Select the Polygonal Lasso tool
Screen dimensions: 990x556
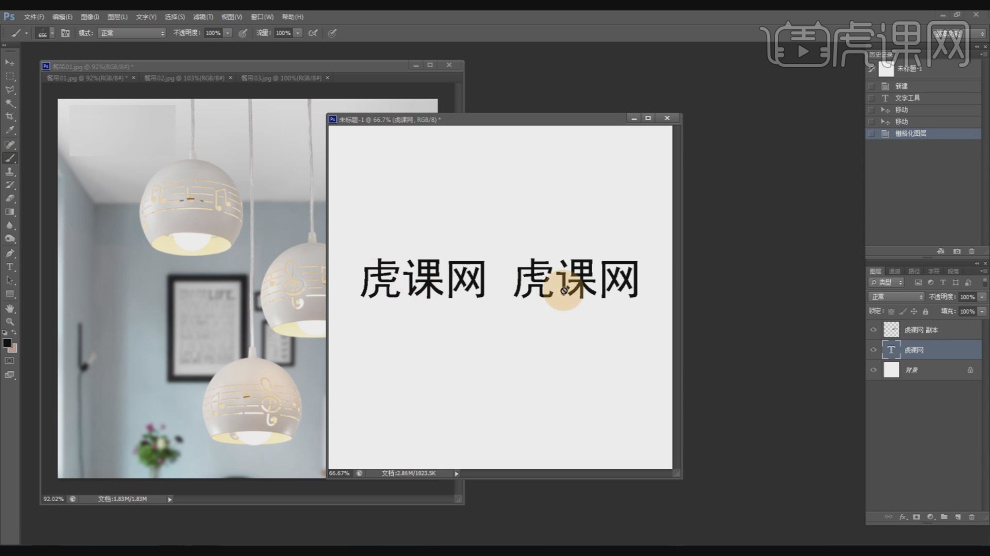click(9, 90)
